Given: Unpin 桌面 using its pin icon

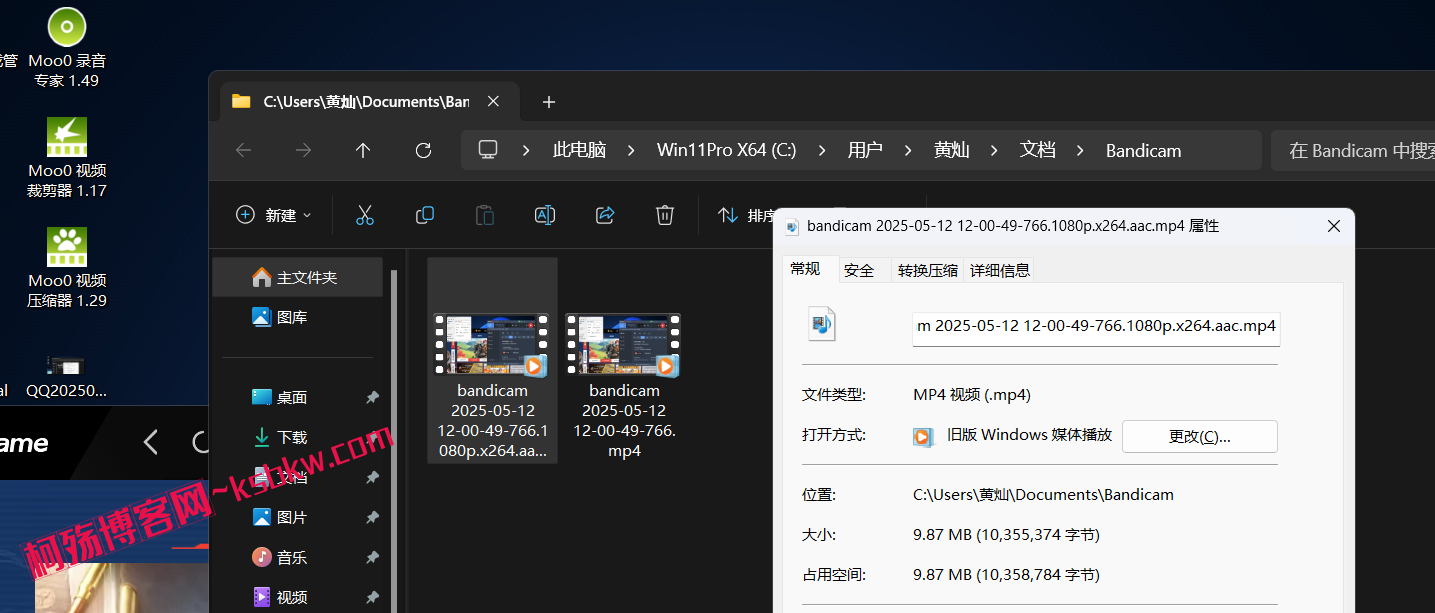Looking at the screenshot, I should pos(372,397).
